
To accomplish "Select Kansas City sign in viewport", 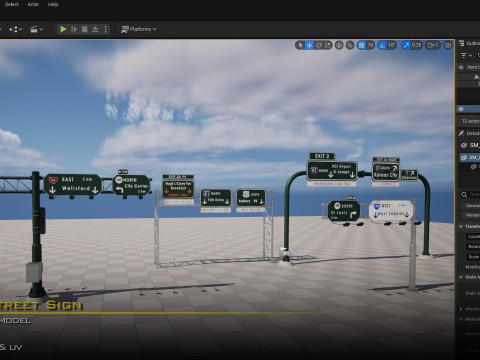I will (x=386, y=172).
